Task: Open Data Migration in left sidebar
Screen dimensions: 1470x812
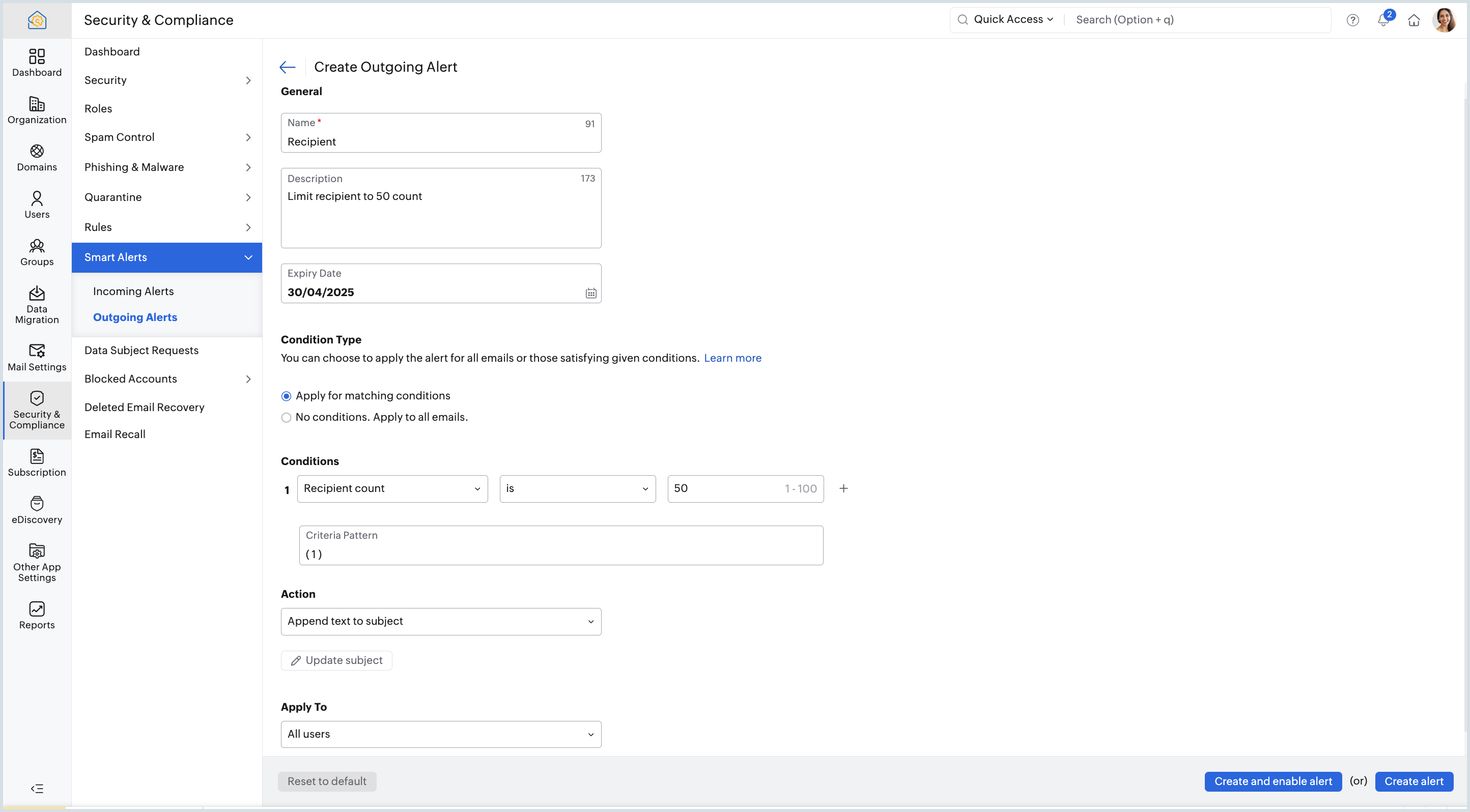Action: pos(37,305)
